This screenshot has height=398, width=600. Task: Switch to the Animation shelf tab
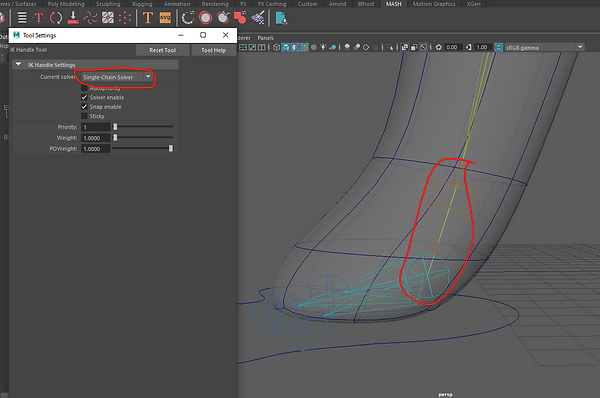coord(177,4)
